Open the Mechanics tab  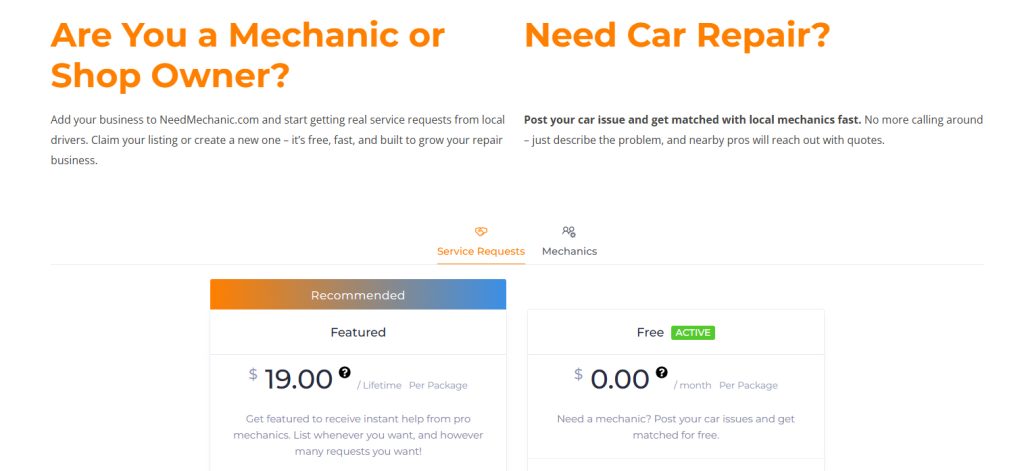569,251
